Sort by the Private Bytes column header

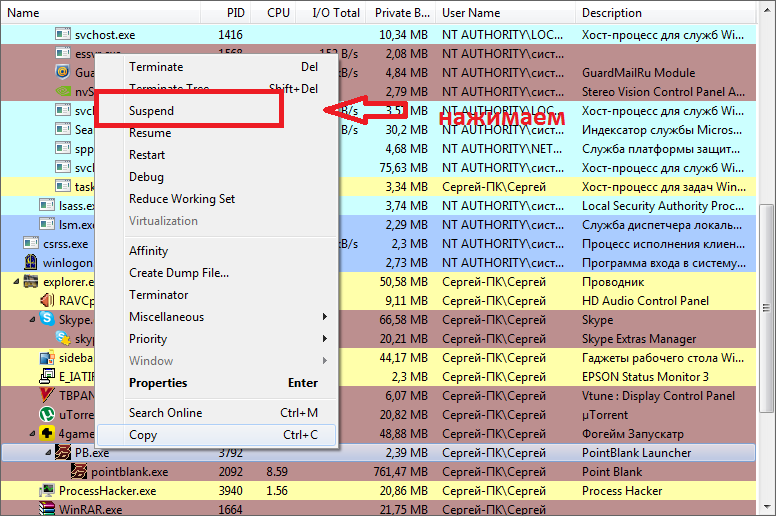pyautogui.click(x=401, y=13)
